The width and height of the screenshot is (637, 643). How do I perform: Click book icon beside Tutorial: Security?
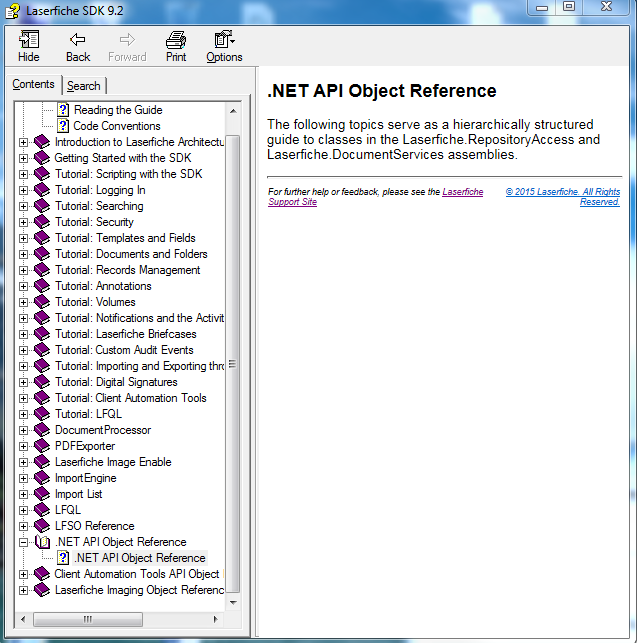pos(42,221)
